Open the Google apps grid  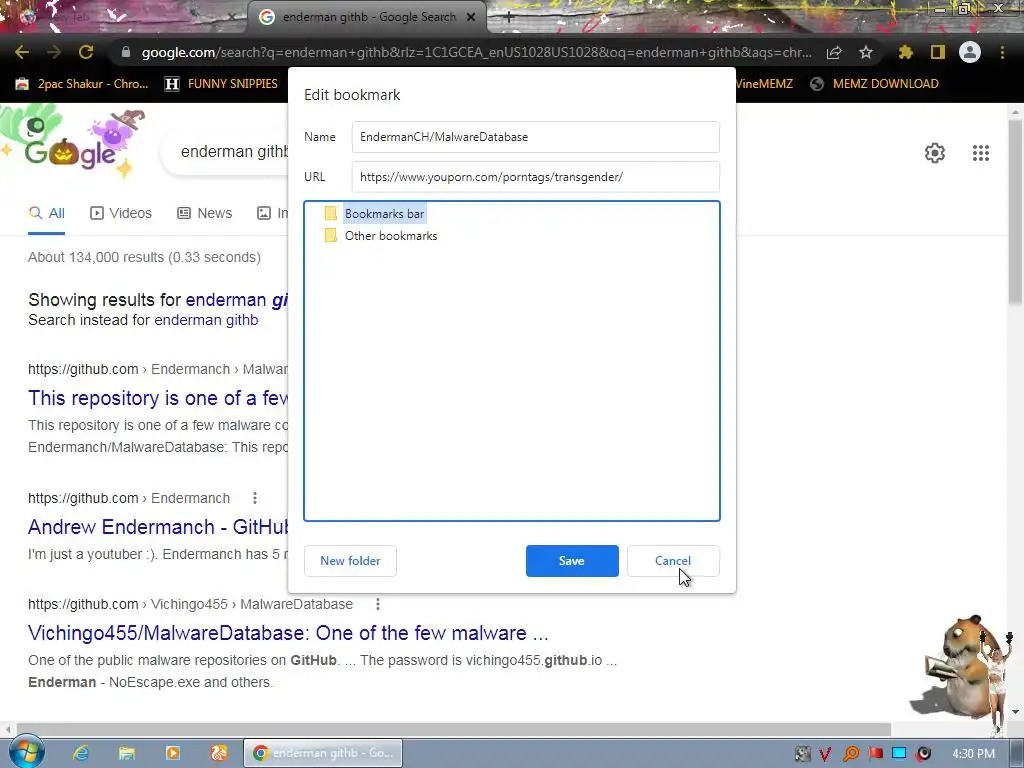[981, 153]
